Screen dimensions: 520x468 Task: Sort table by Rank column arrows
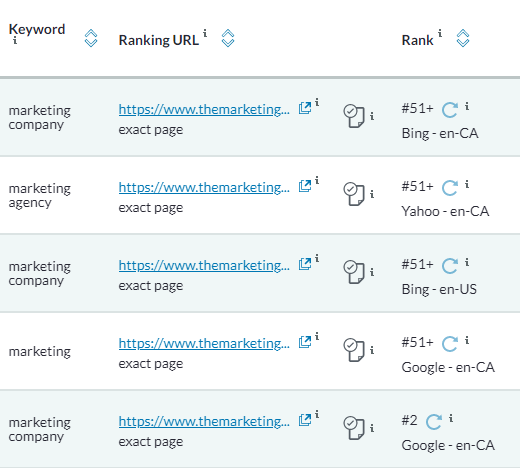pos(463,38)
